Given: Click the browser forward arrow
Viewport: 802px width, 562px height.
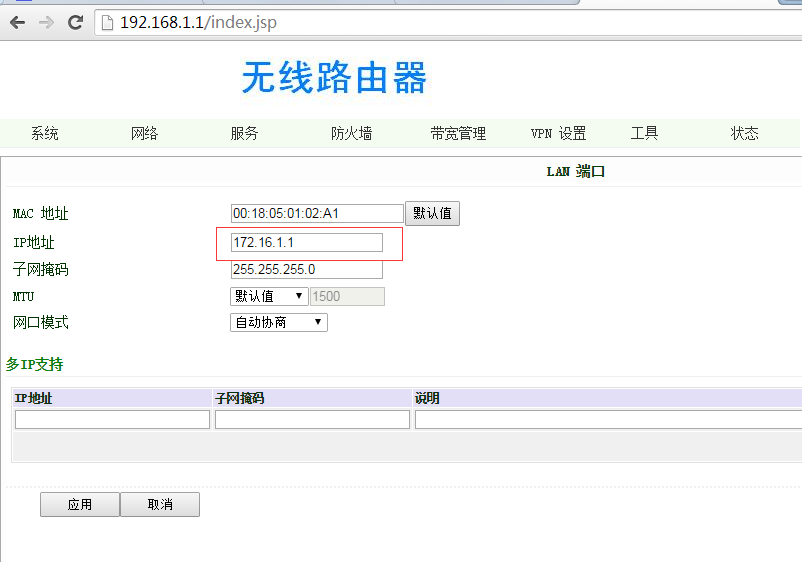Looking at the screenshot, I should point(46,22).
